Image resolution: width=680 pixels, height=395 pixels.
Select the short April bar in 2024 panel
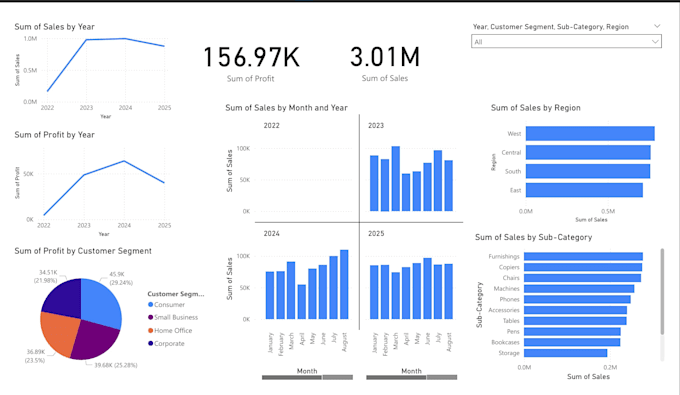click(x=301, y=302)
